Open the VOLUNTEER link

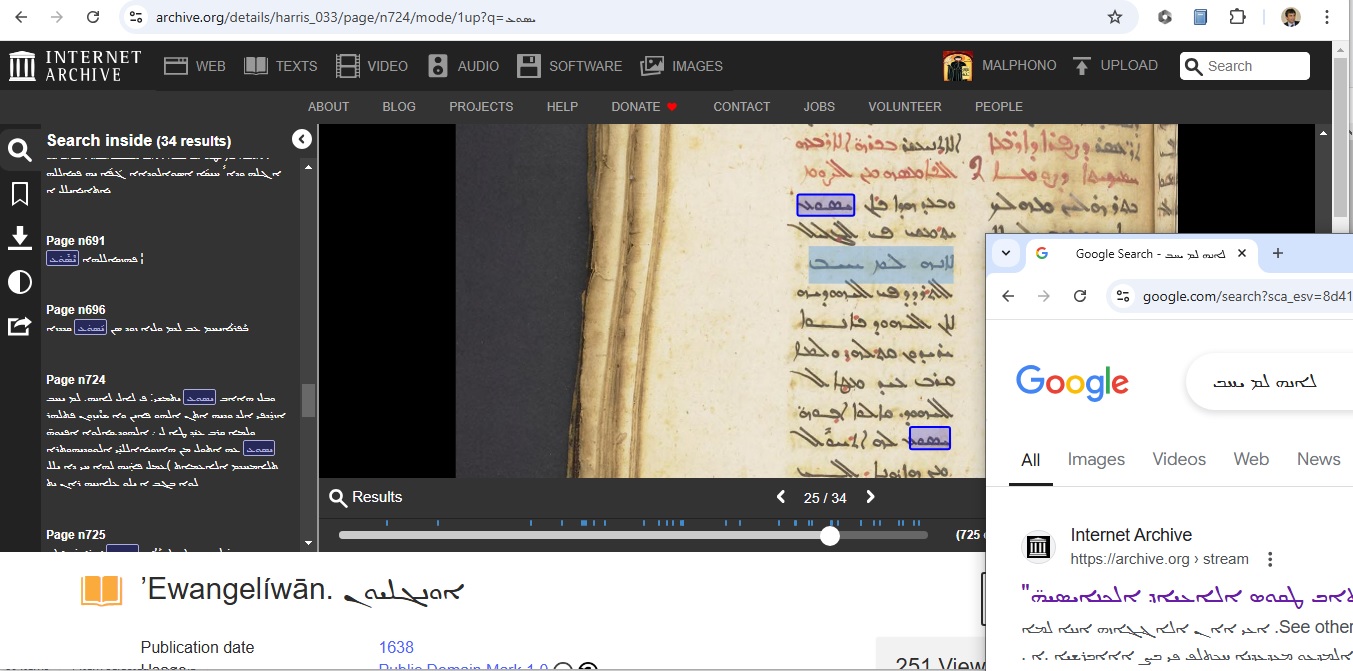tap(904, 106)
